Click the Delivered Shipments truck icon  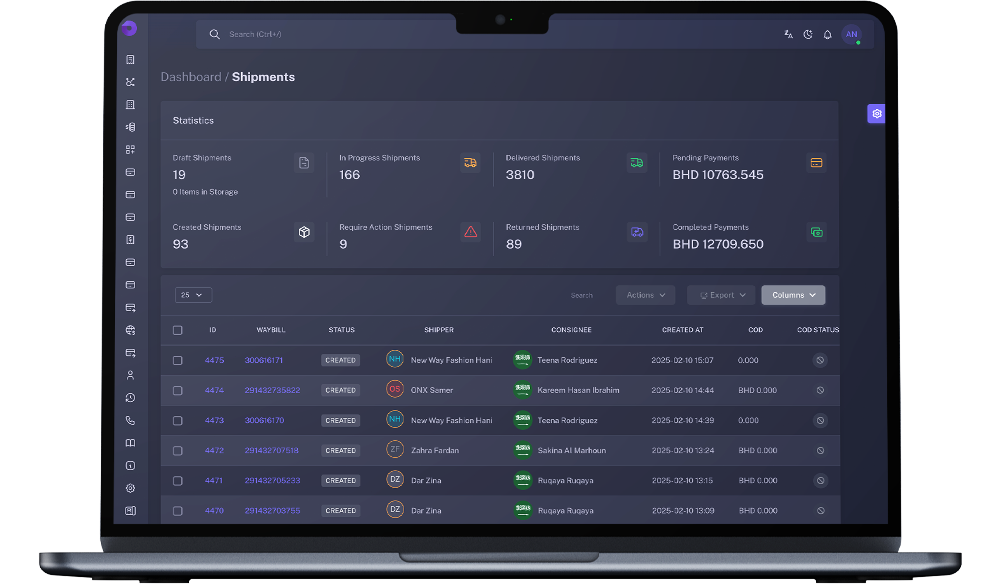(636, 163)
